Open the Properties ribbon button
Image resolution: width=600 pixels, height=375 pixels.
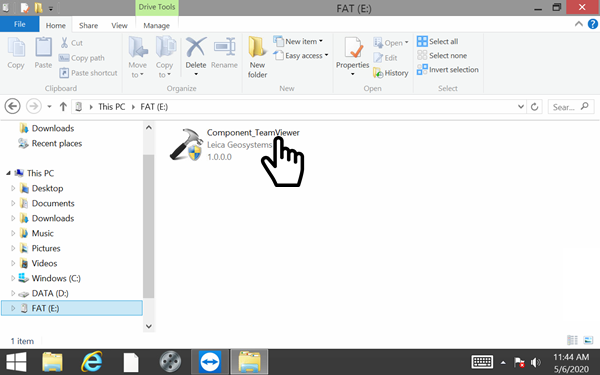point(352,56)
